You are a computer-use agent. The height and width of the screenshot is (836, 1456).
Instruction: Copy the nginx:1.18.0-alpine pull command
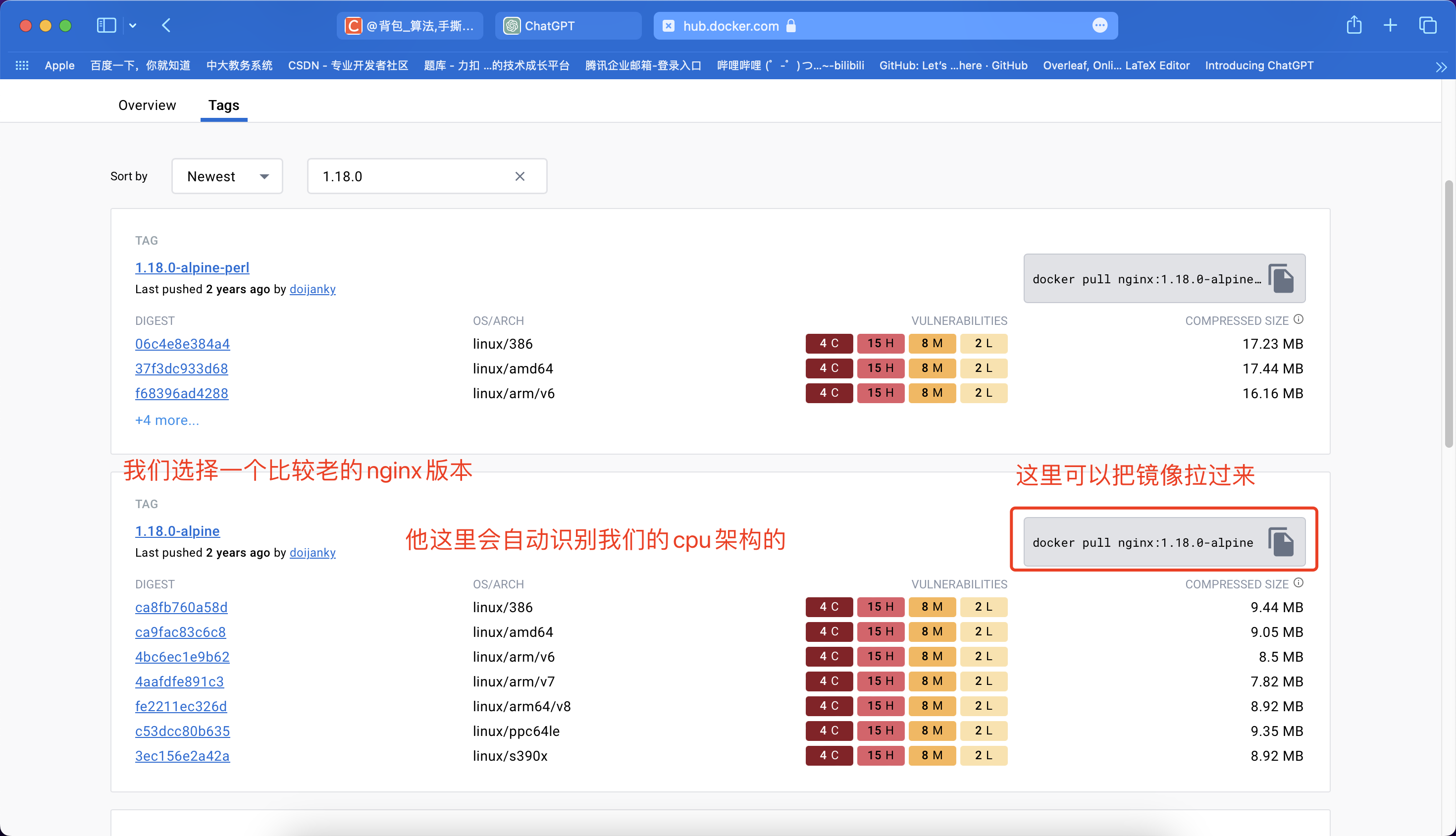(1281, 542)
